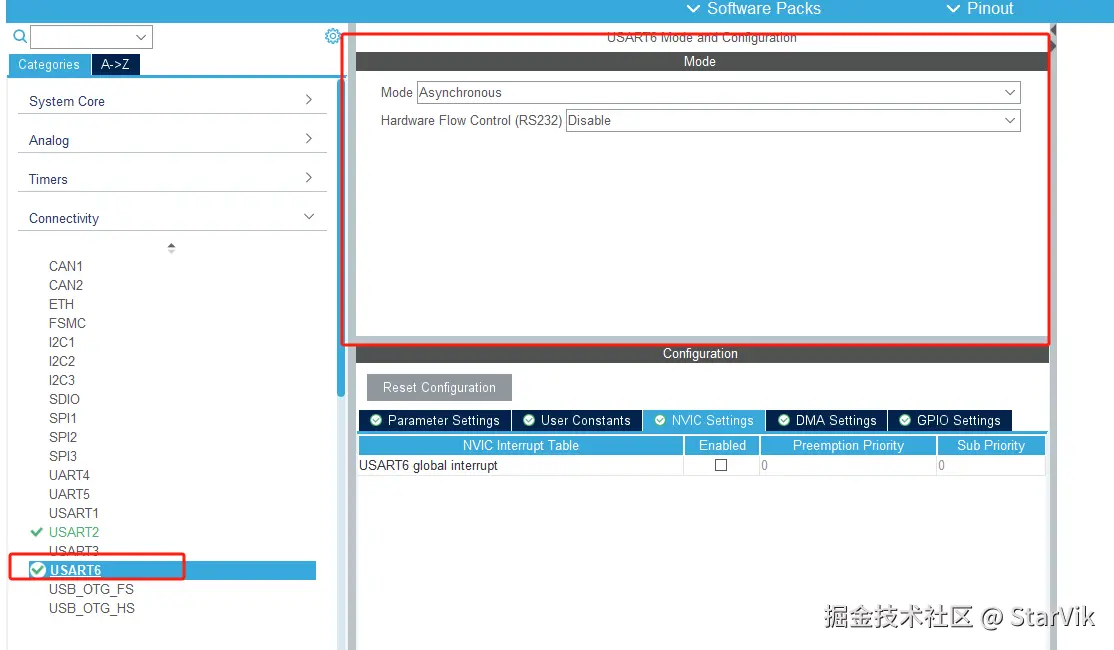
Task: Click the search magnifier icon
Action: click(20, 36)
